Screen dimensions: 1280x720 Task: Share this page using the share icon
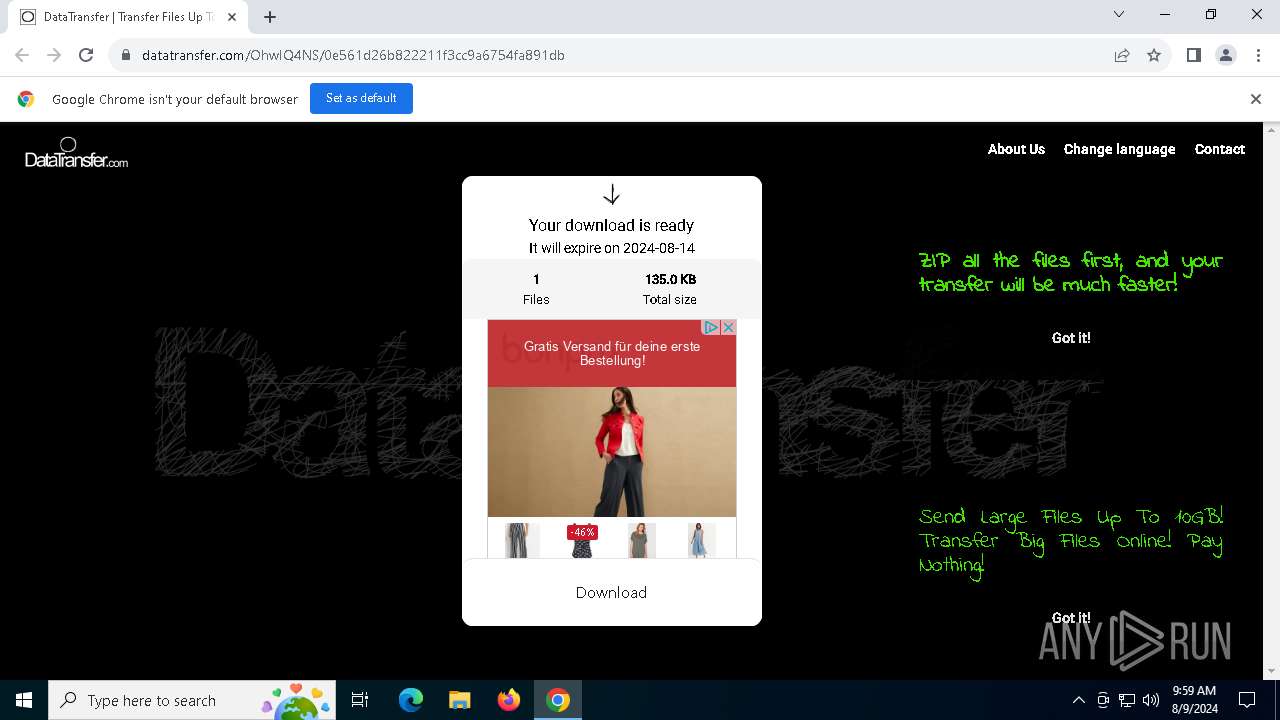coord(1122,55)
